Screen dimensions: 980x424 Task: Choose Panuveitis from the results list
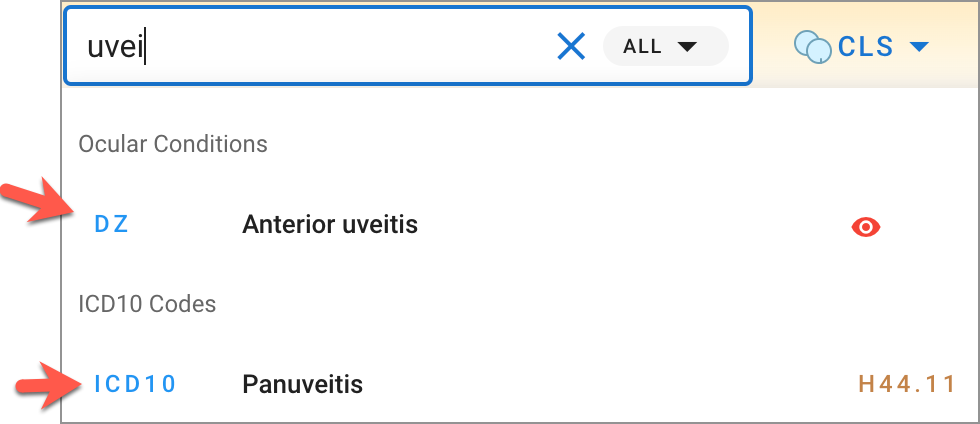pyautogui.click(x=302, y=384)
